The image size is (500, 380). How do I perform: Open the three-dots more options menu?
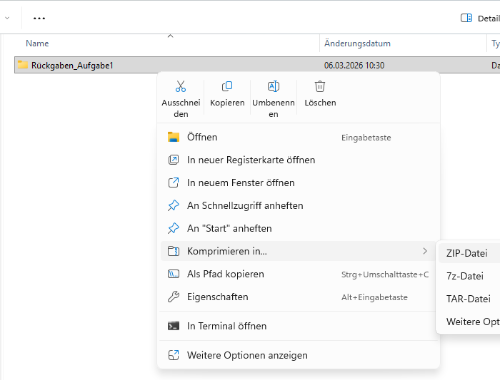39,18
